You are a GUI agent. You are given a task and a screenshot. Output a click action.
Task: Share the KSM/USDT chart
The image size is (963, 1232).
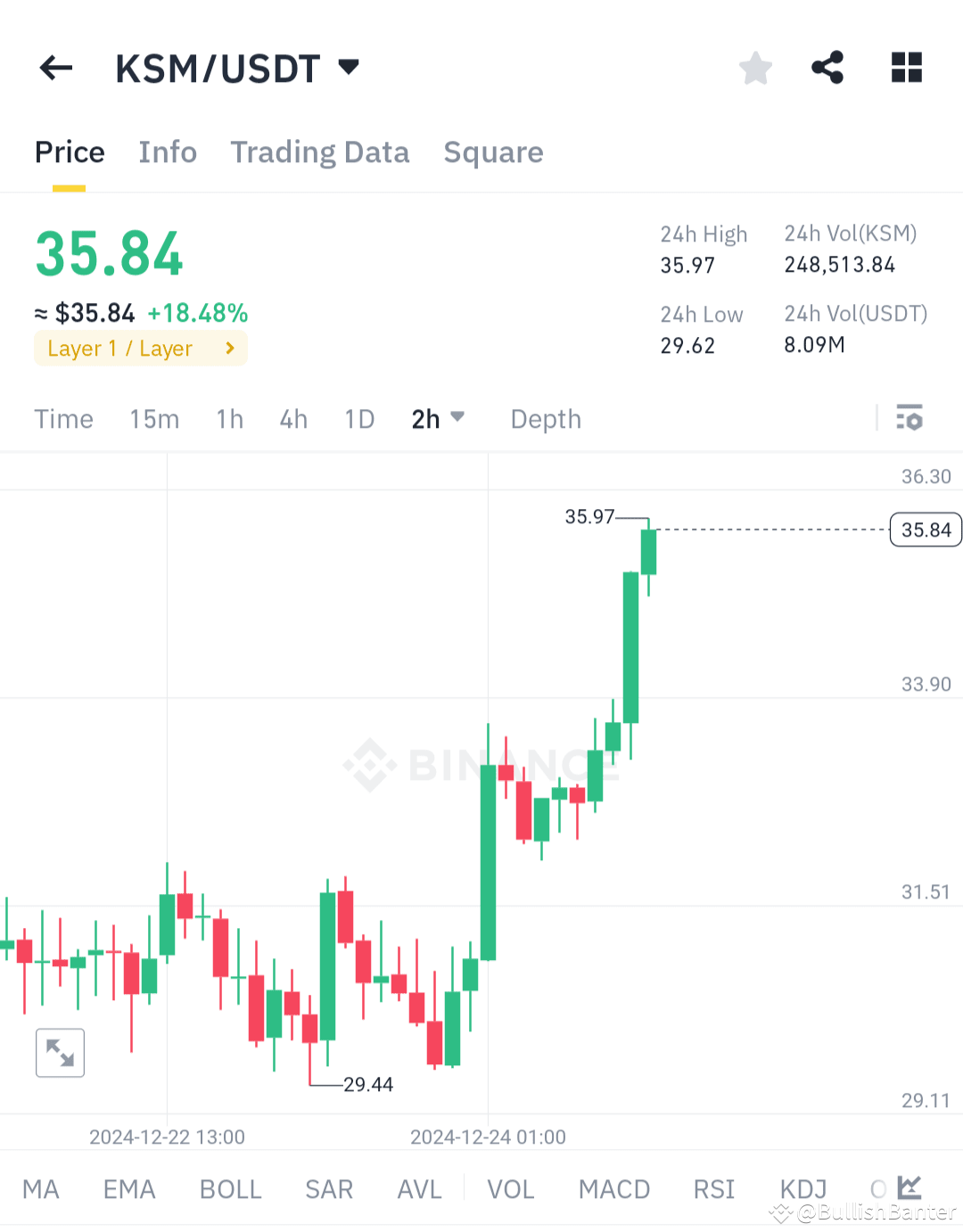(x=827, y=67)
